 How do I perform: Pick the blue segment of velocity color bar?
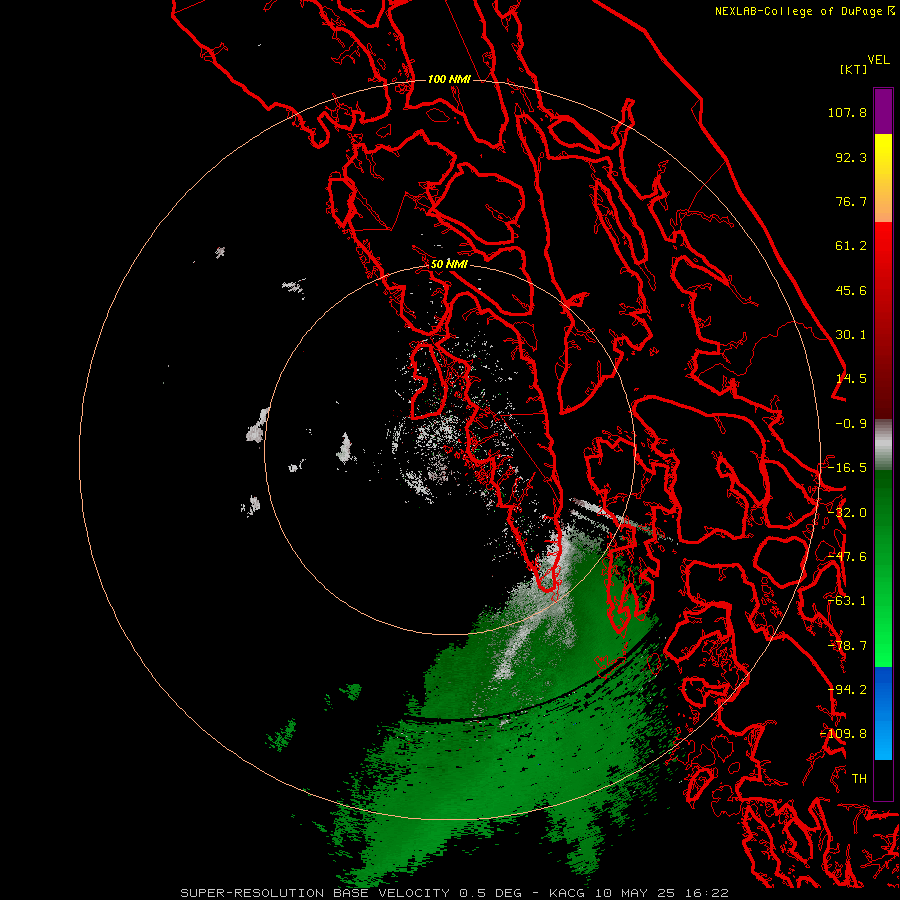883,713
